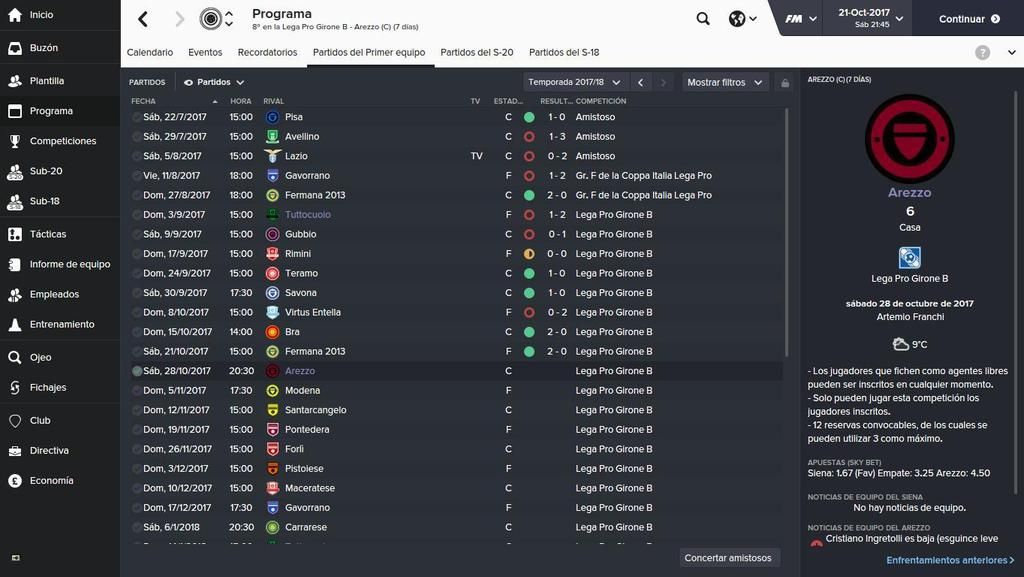Open Entrenamiento in the sidebar
The height and width of the screenshot is (577, 1024).
[60, 324]
